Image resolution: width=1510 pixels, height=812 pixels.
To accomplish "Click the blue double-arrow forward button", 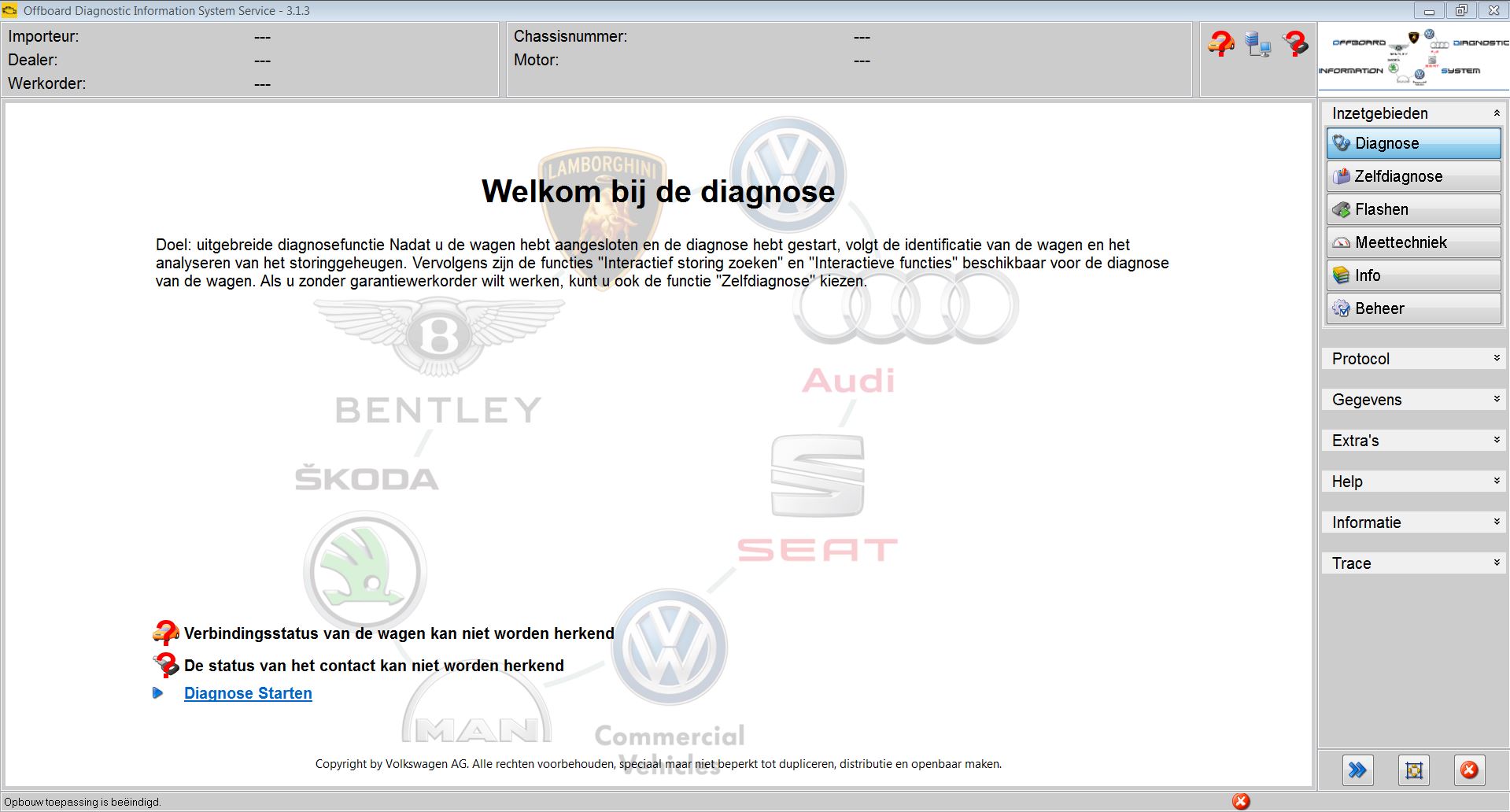I will [1357, 770].
